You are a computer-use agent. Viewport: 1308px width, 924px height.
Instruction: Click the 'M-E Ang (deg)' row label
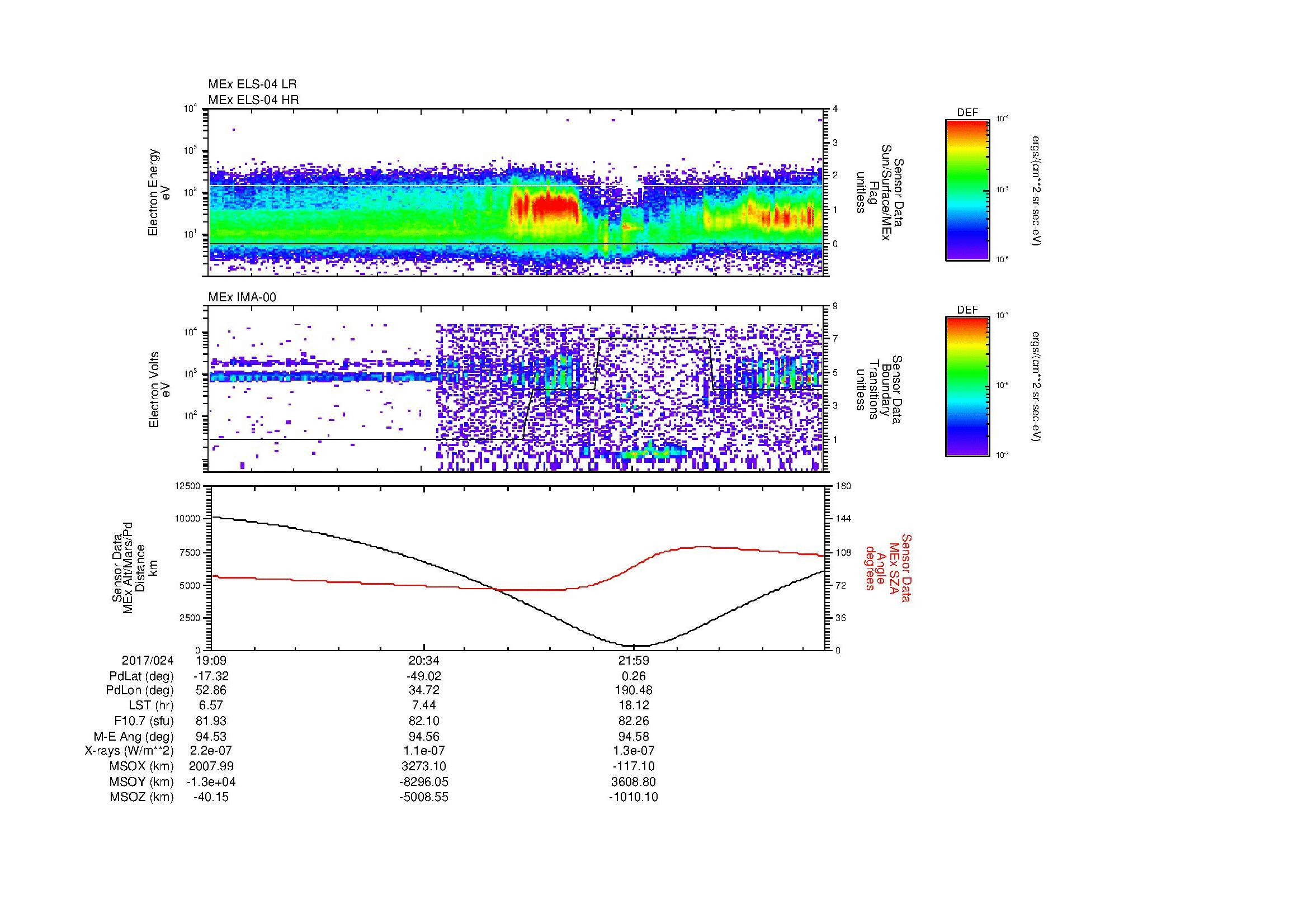134,737
